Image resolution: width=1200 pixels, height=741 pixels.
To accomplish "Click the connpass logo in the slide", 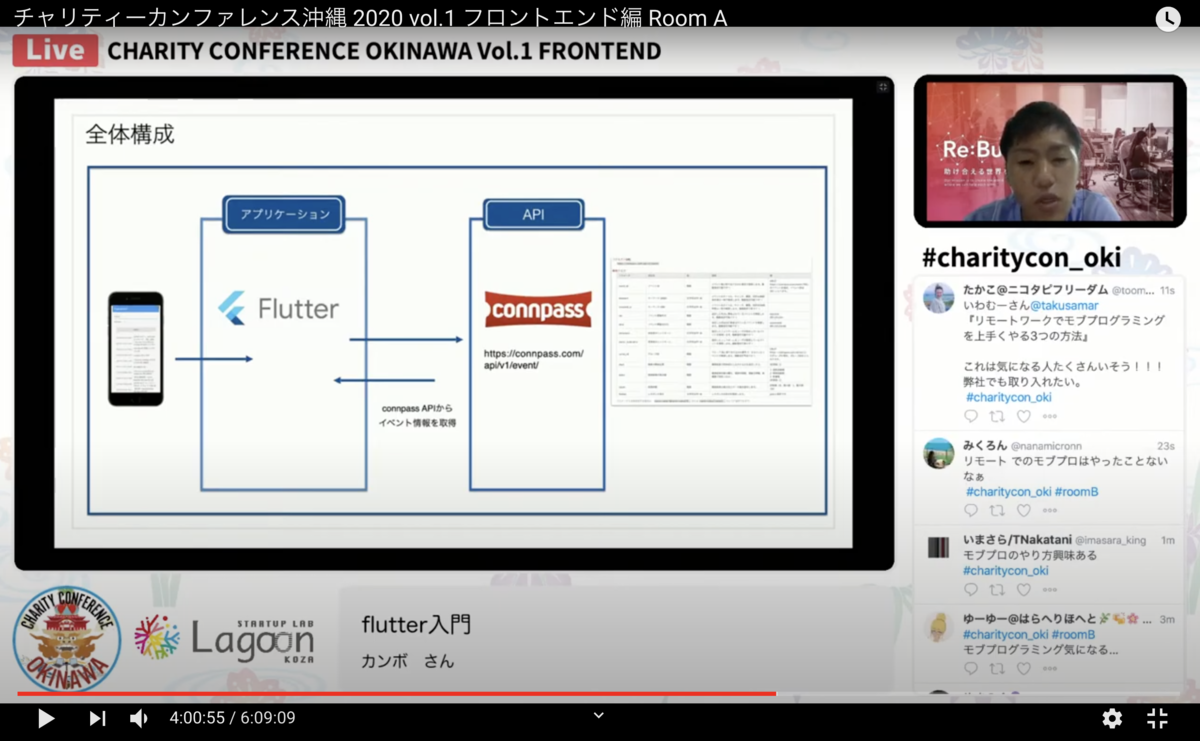I will pyautogui.click(x=538, y=309).
